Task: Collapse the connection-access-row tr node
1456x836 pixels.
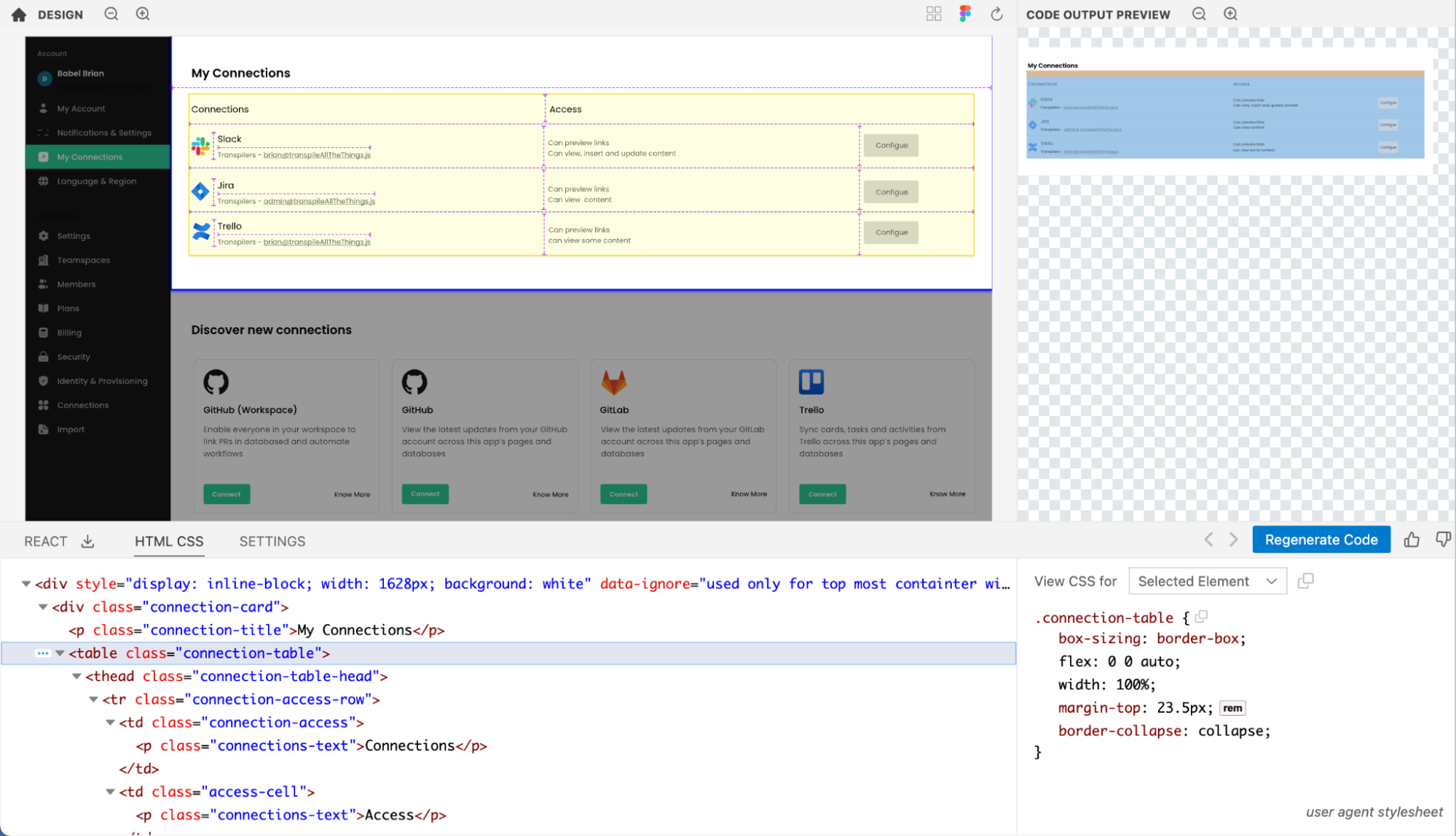Action: 93,700
